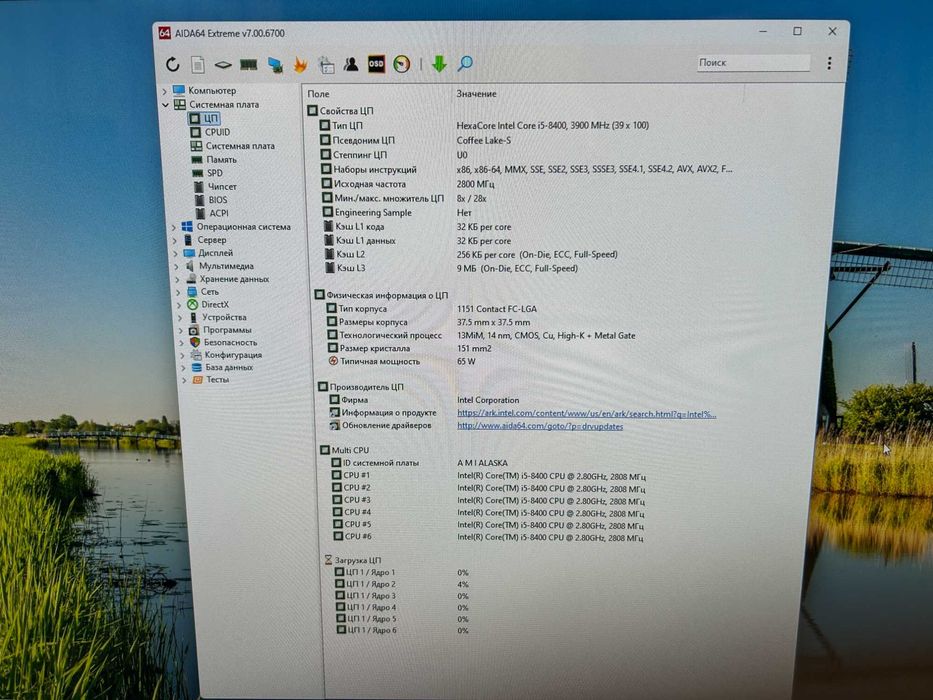Click the Свойства ЦП group header
The image size is (933, 700).
tap(340, 111)
